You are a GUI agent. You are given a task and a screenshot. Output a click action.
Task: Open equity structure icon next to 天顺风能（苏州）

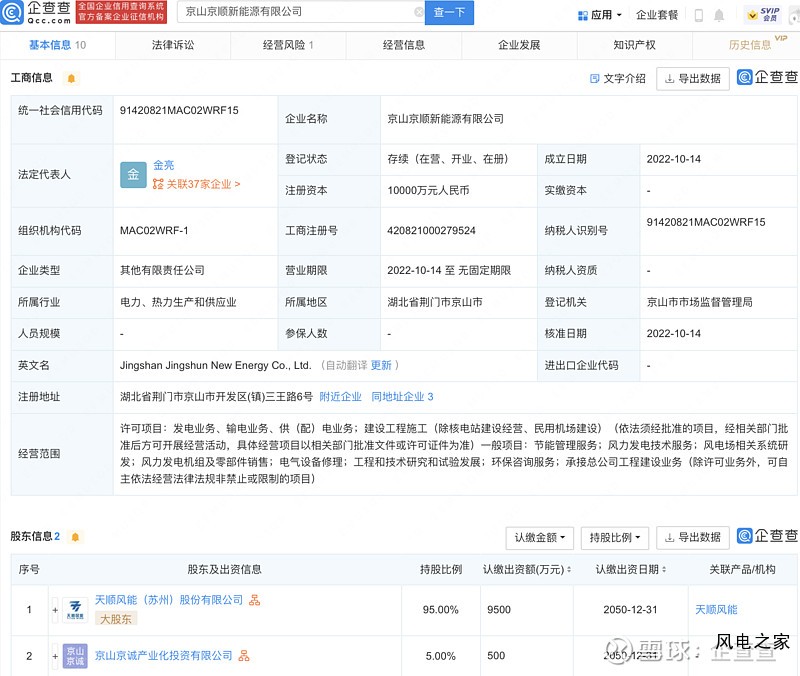point(255,600)
